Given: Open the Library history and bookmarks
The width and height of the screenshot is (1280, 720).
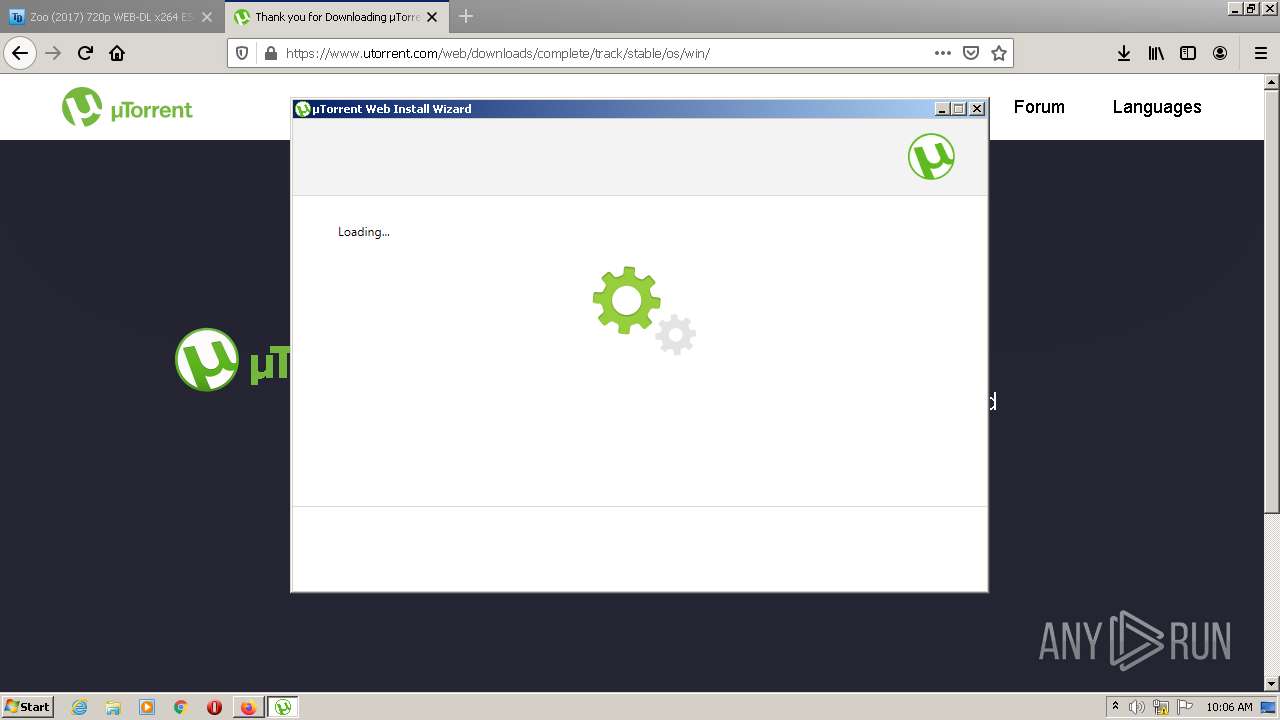Looking at the screenshot, I should point(1156,53).
